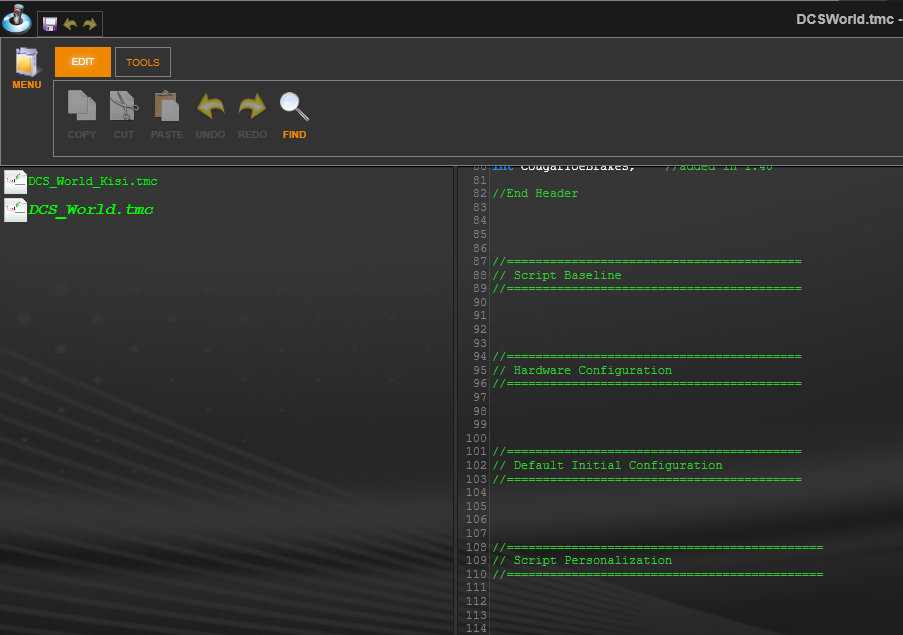This screenshot has width=903, height=635.
Task: Click the '// Default Initial Configuration' comment
Action: tap(608, 465)
